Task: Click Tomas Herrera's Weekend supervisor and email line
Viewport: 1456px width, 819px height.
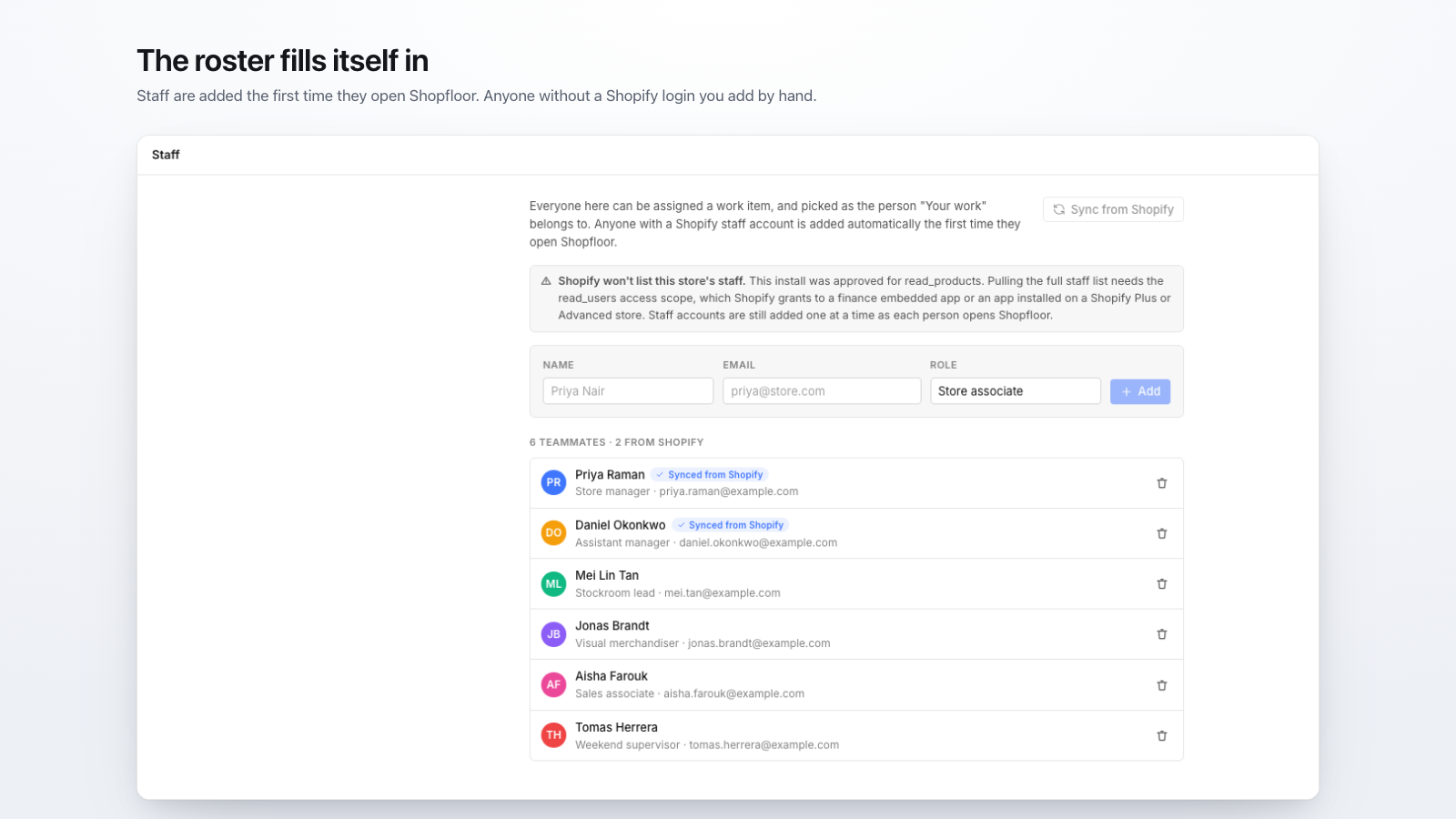Action: [x=707, y=744]
